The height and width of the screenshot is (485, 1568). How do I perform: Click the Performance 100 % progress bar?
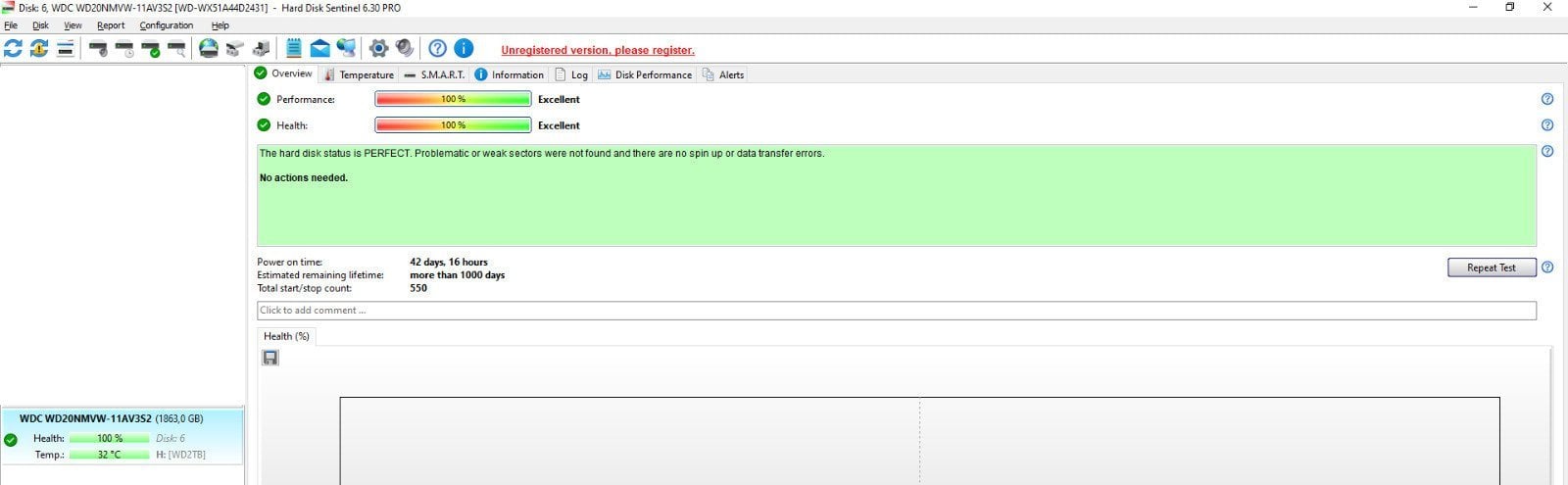(453, 99)
